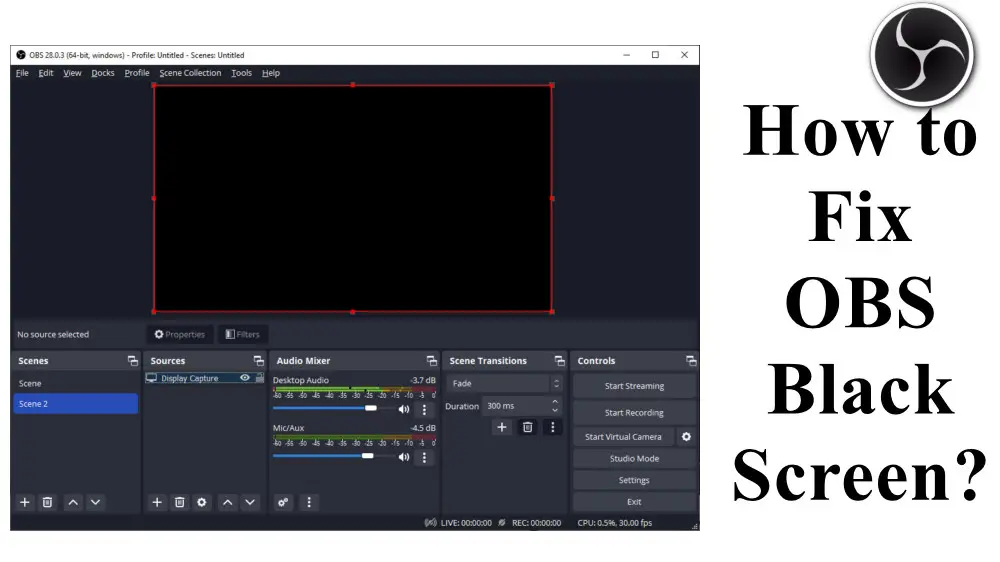Remove scene transition with trash icon
Screen dimensions: 1000x562
click(x=527, y=427)
